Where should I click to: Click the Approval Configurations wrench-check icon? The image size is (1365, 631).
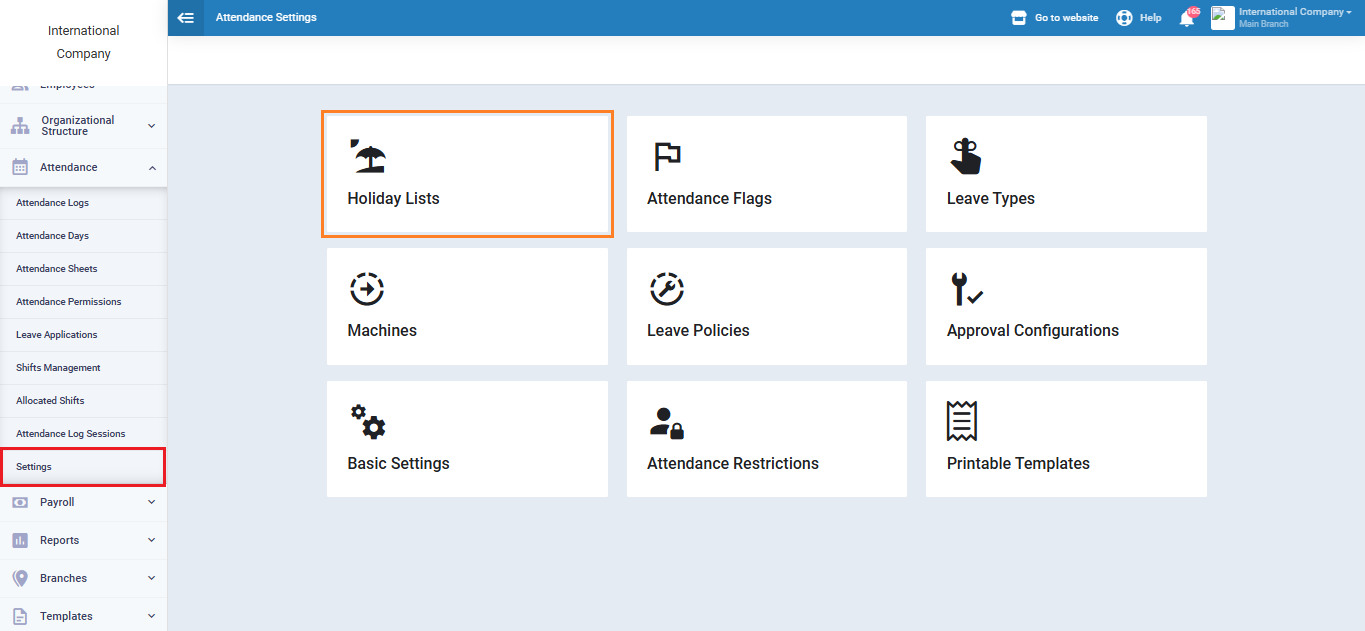coord(965,289)
